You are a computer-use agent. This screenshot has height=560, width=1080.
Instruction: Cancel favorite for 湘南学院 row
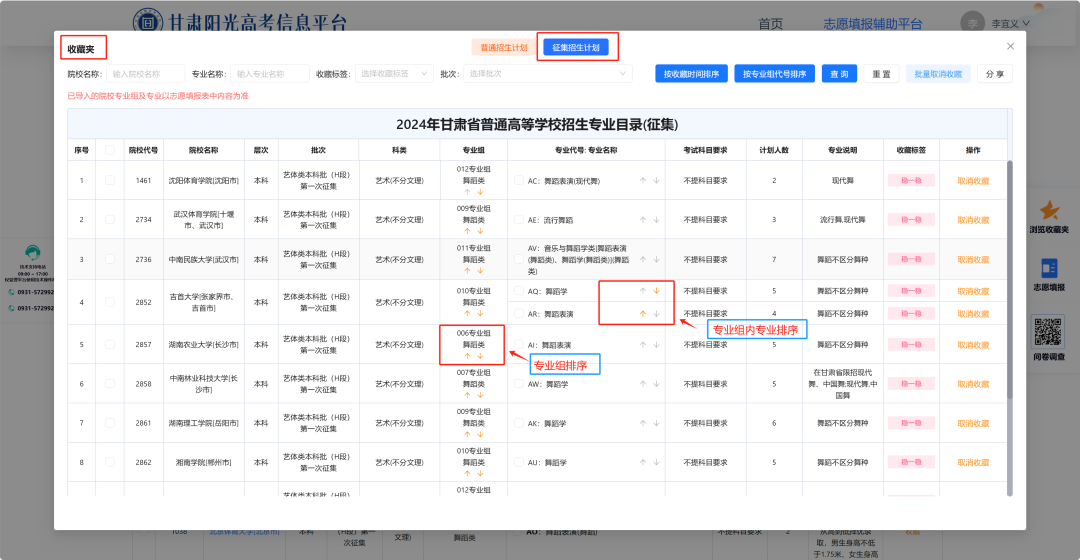(973, 463)
